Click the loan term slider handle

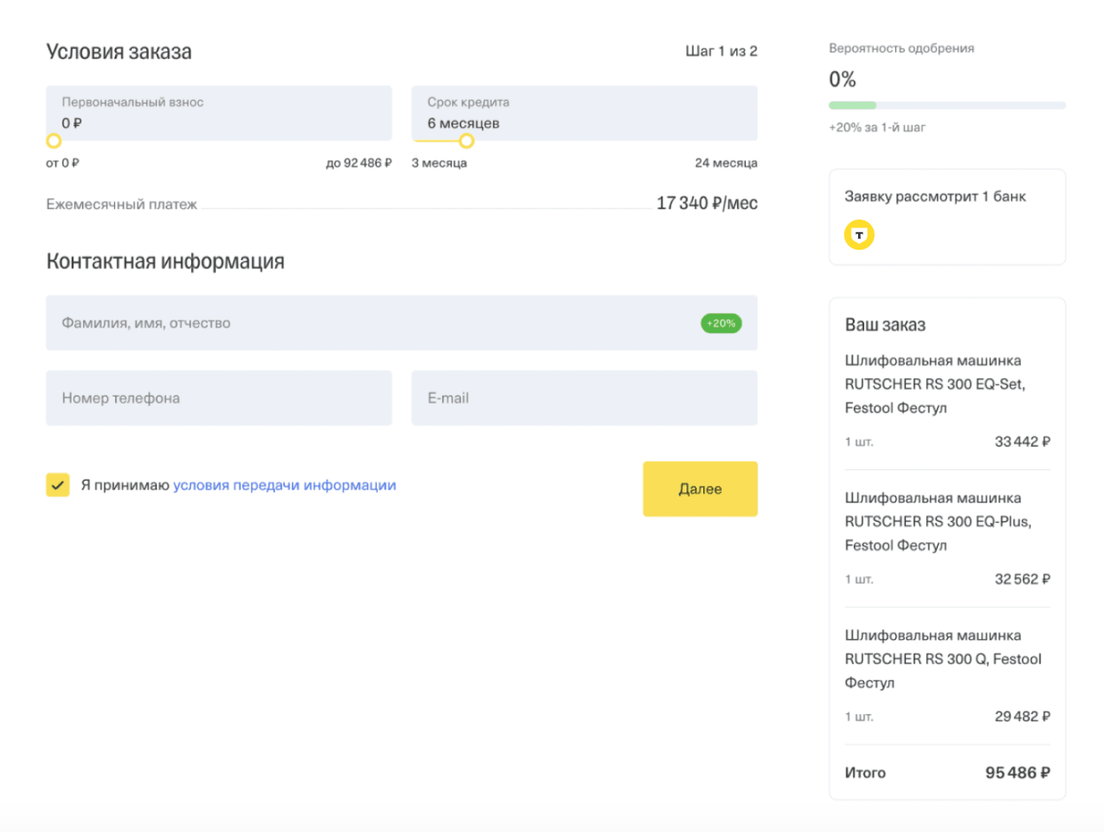click(466, 141)
